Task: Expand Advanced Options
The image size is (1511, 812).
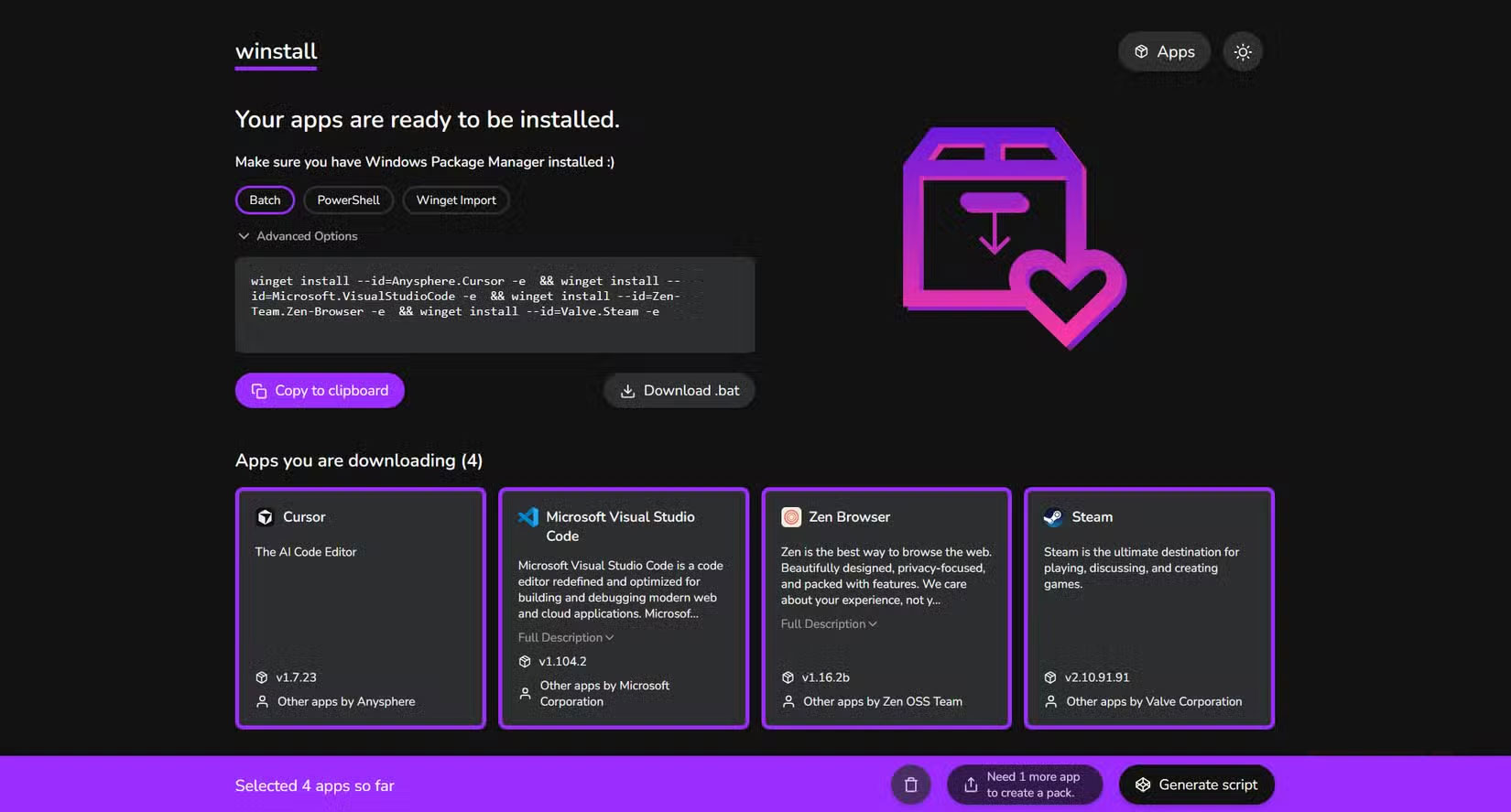Action: [x=298, y=236]
